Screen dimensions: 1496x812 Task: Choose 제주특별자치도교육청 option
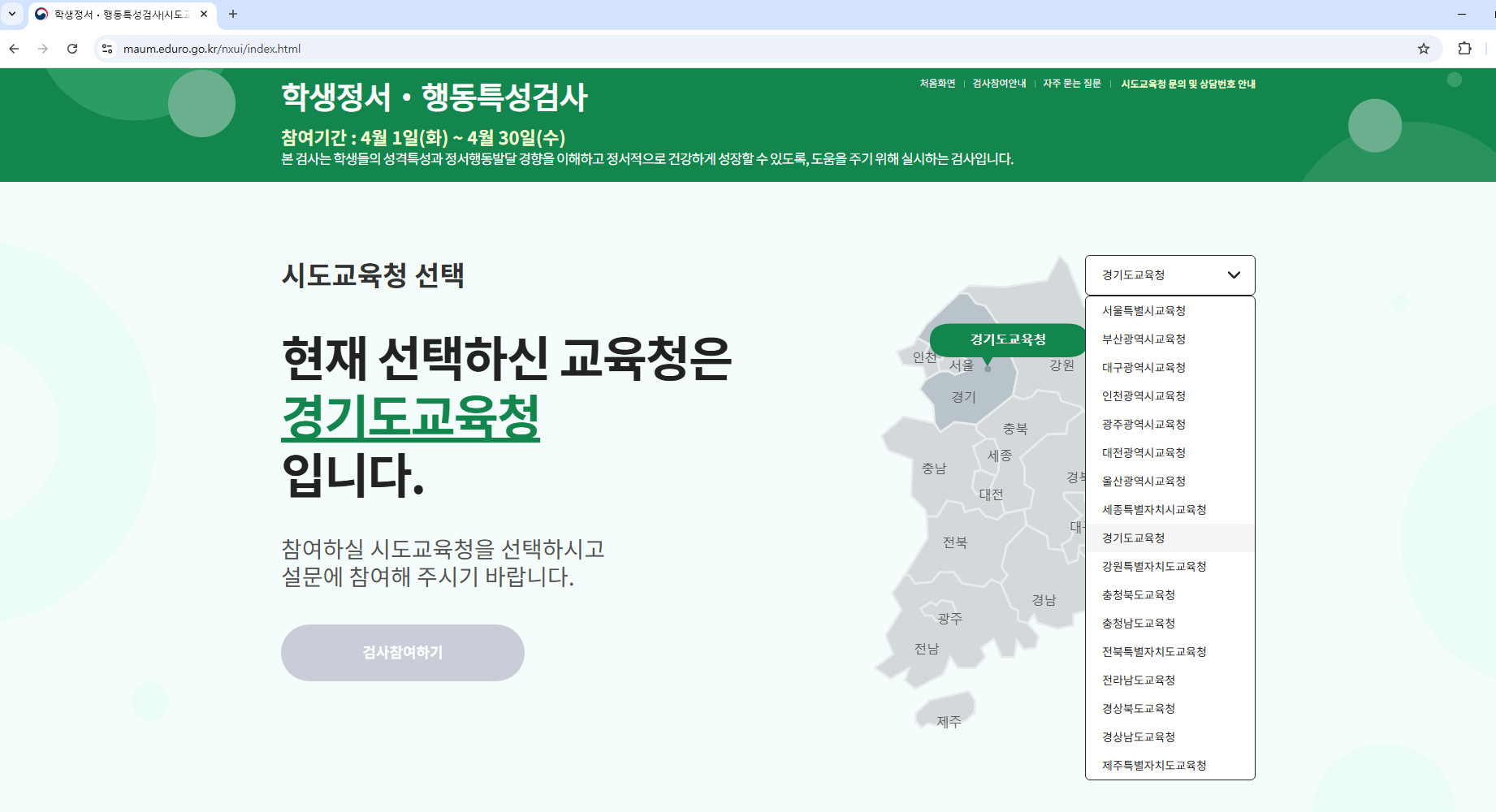[x=1170, y=766]
